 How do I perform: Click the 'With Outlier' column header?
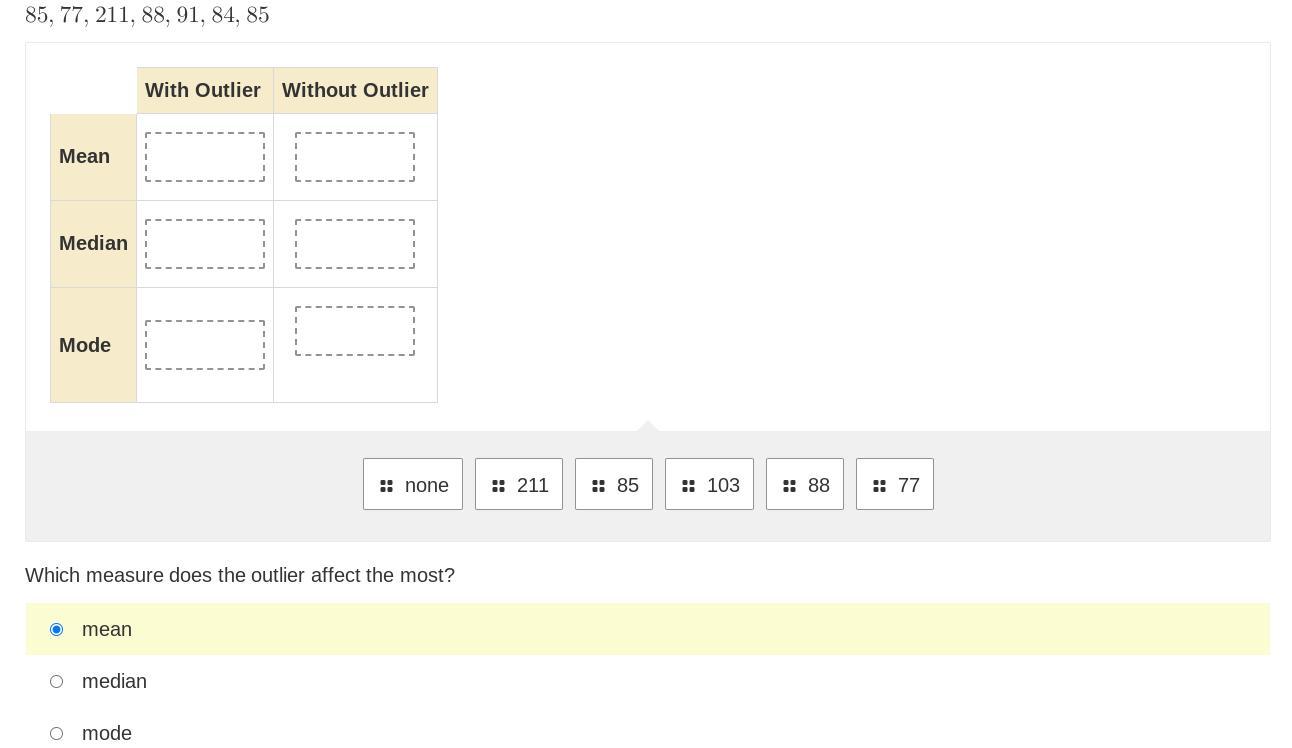(x=203, y=90)
